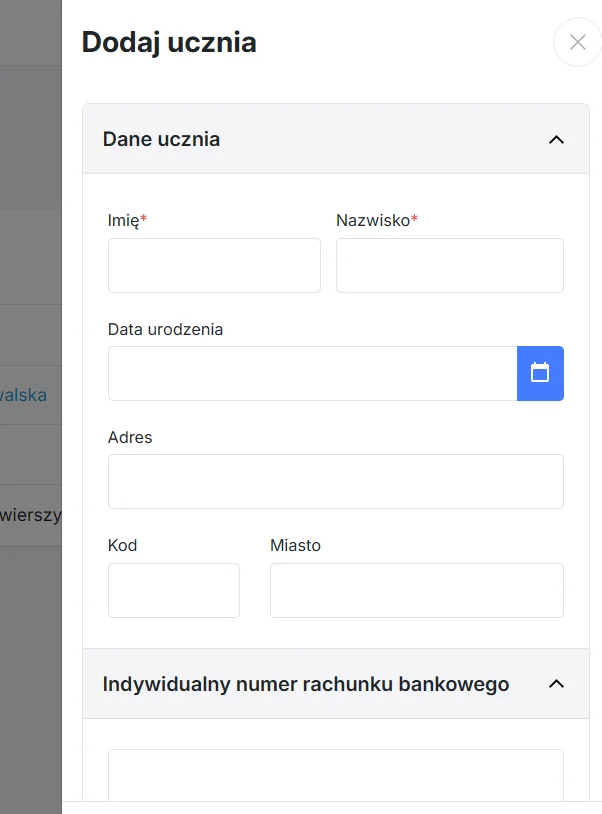Click the Miasto input field
602x814 pixels.
(416, 590)
